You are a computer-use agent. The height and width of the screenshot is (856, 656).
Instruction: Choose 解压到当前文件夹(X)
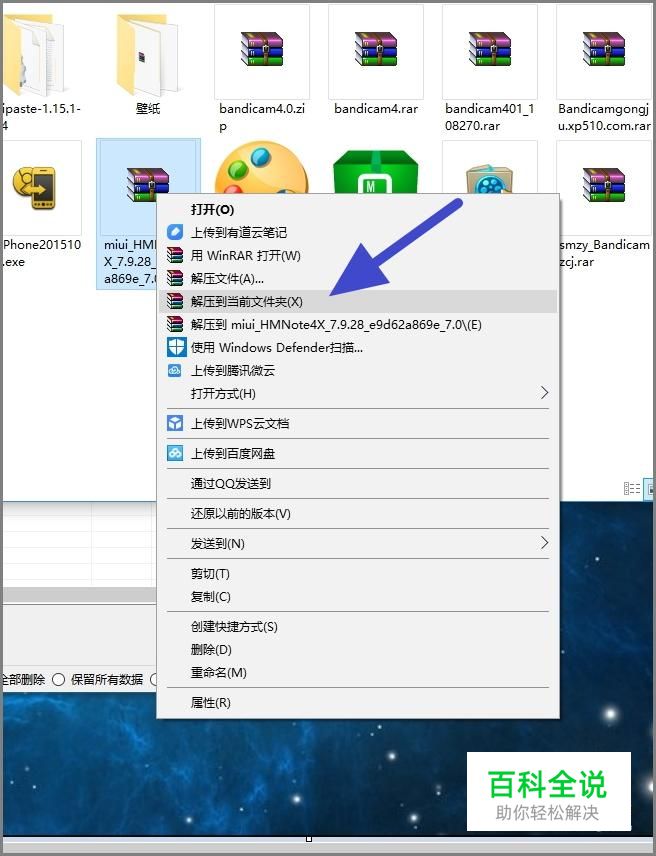pyautogui.click(x=357, y=301)
